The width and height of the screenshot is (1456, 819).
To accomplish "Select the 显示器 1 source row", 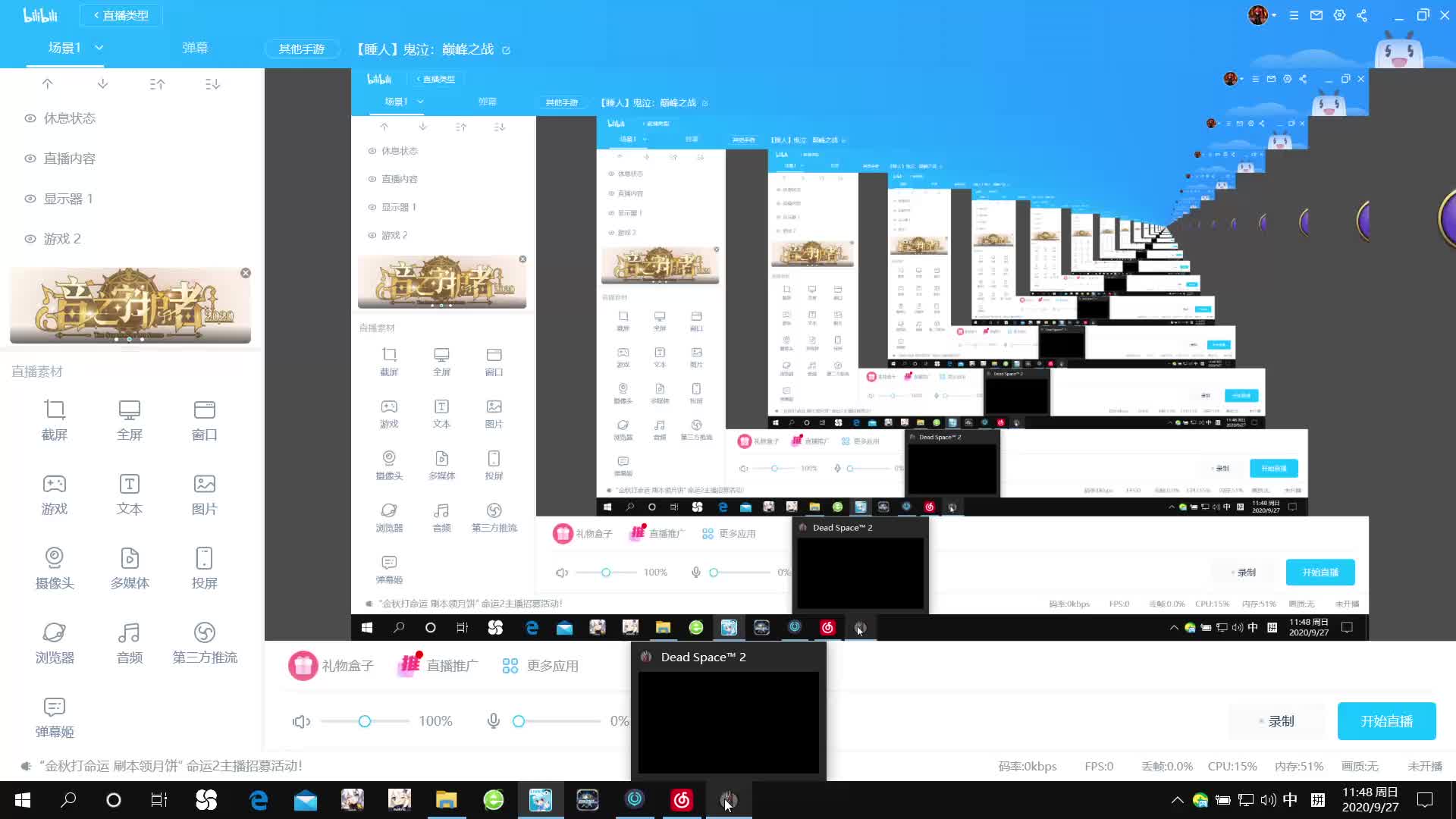I will click(x=132, y=199).
